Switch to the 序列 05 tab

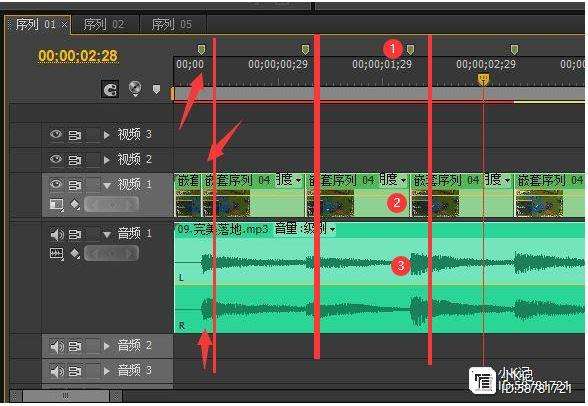(x=171, y=25)
